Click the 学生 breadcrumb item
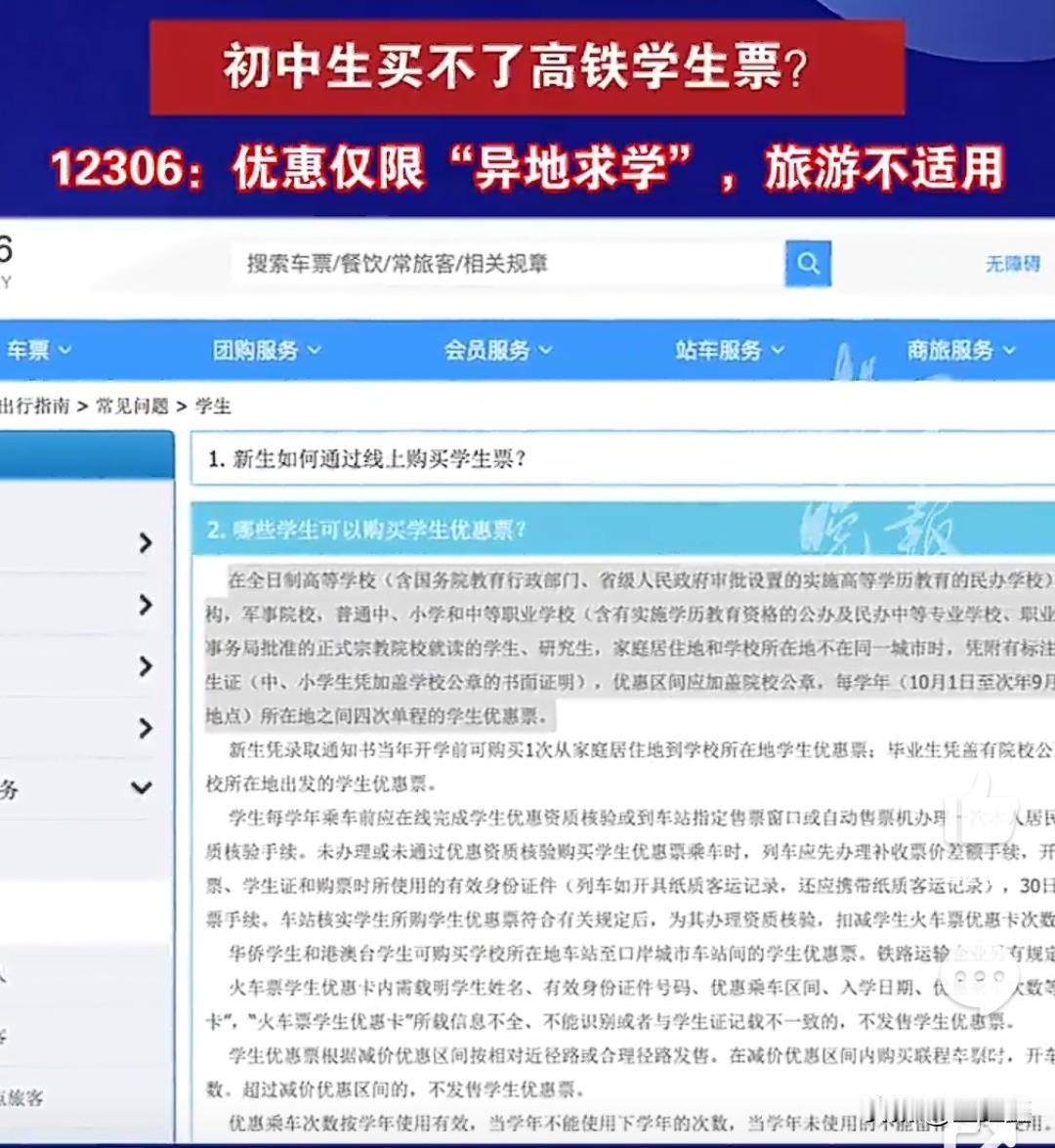 tap(212, 405)
